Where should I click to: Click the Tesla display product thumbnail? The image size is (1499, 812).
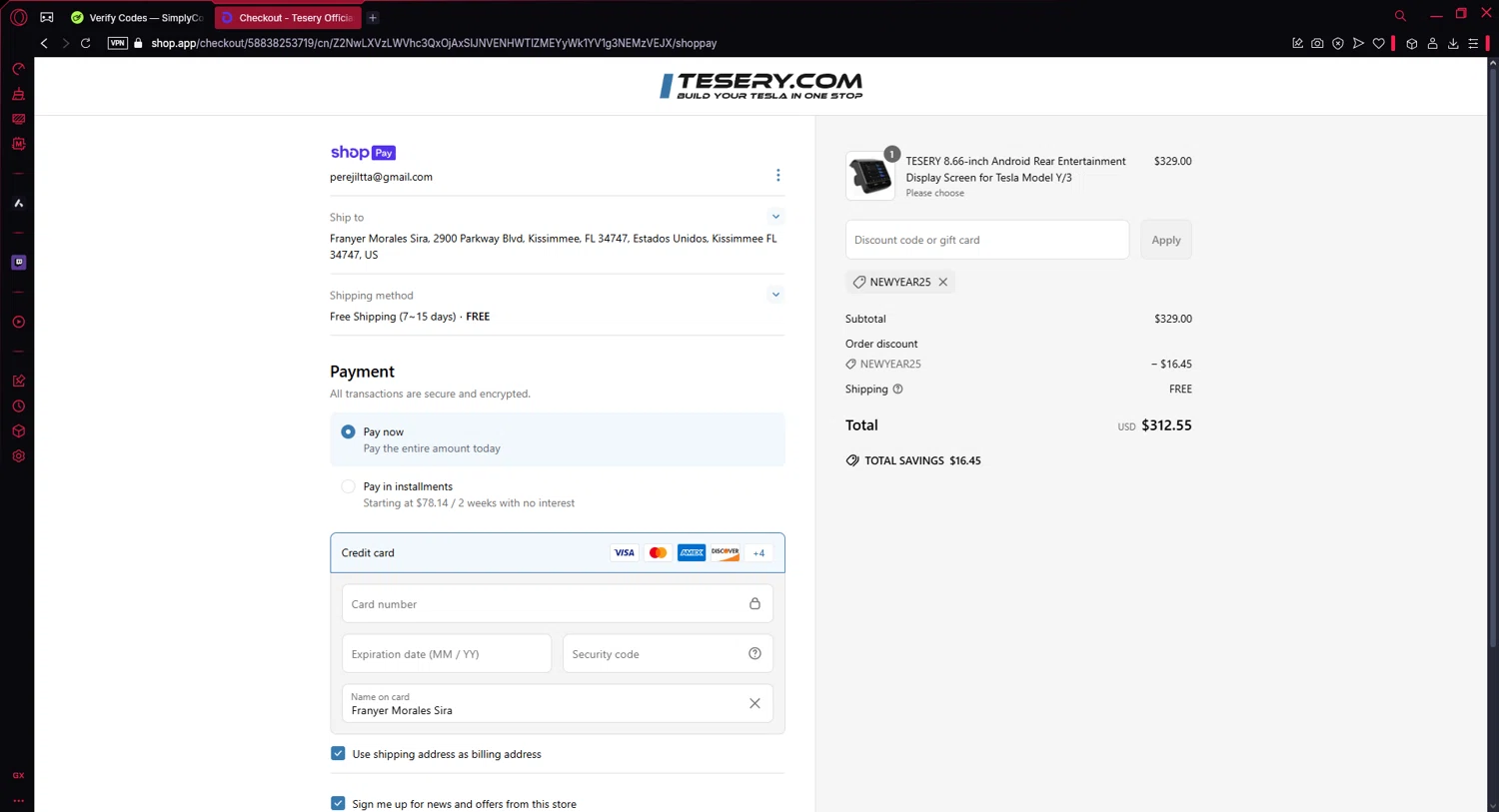(x=870, y=176)
